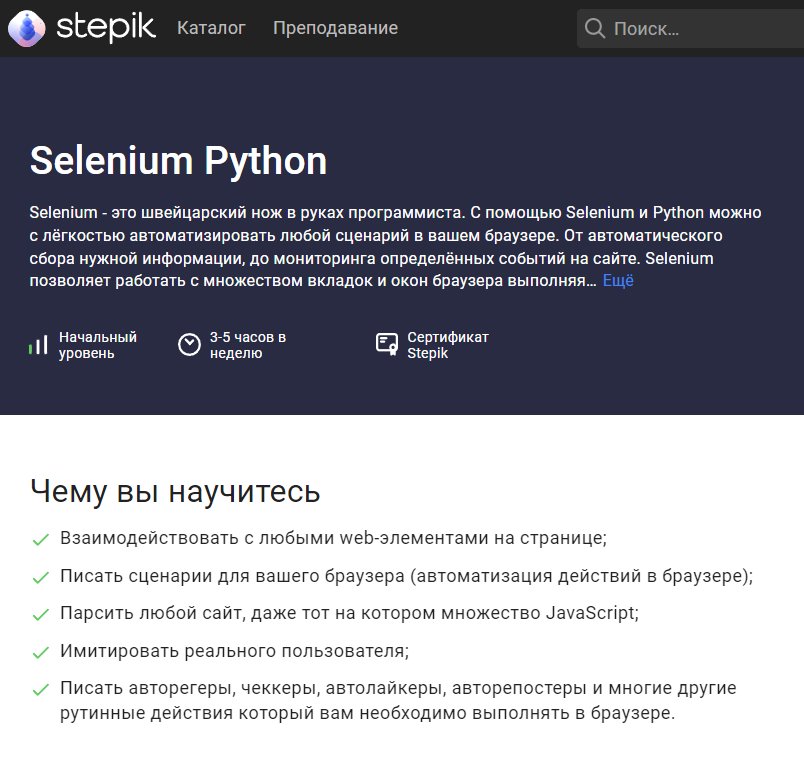The image size is (804, 778).
Task: Open the 'Каталог' menu item
Action: tap(211, 28)
